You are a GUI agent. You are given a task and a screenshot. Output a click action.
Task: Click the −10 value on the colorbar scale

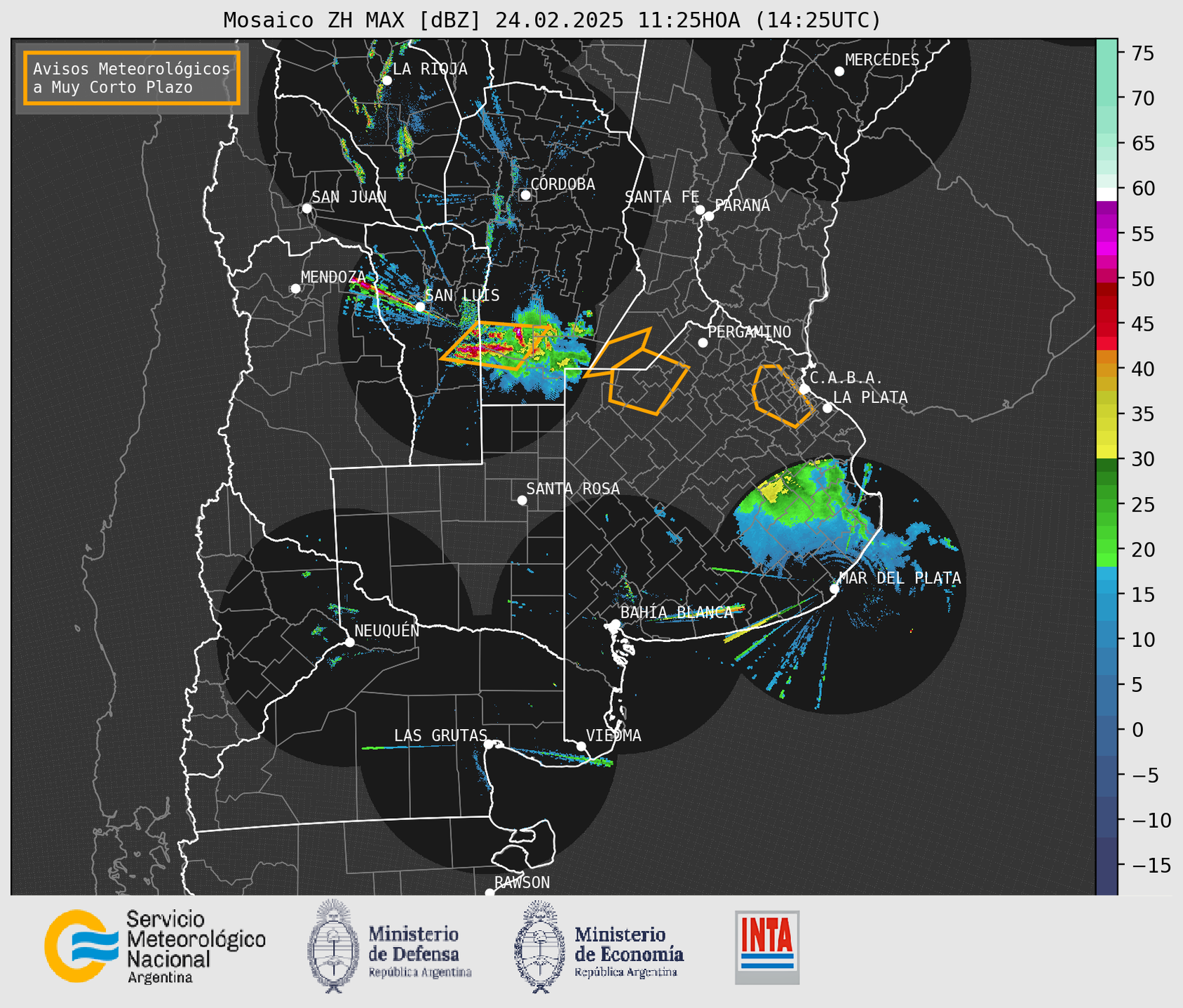pyautogui.click(x=1151, y=820)
